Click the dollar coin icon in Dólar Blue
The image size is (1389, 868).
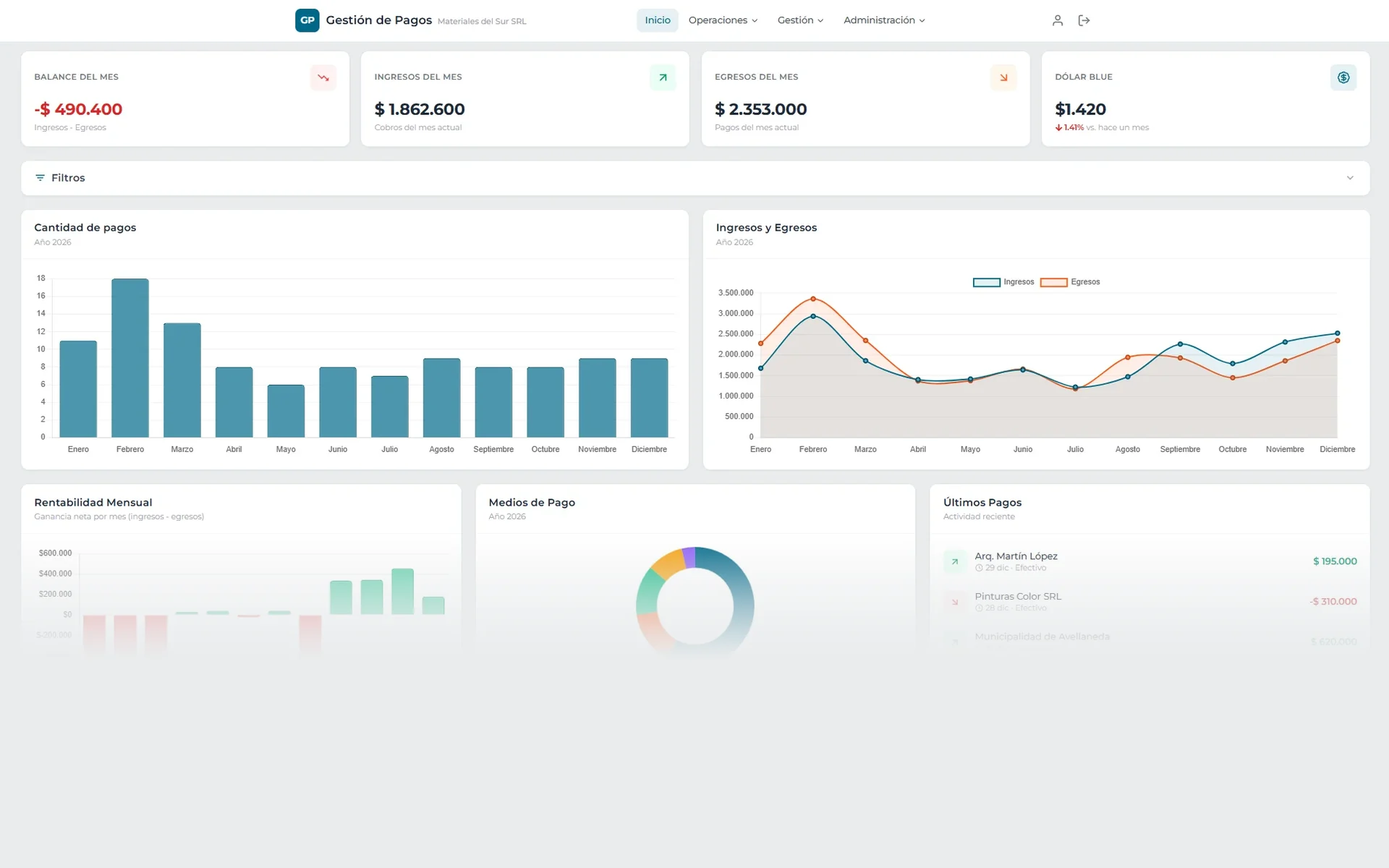click(1343, 77)
